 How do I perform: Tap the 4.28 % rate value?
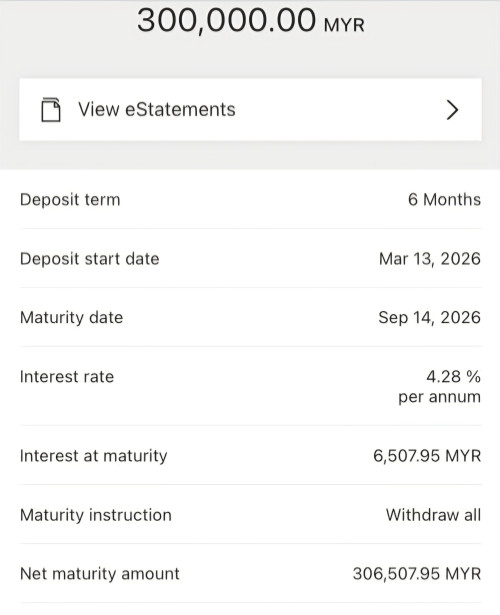[453, 377]
